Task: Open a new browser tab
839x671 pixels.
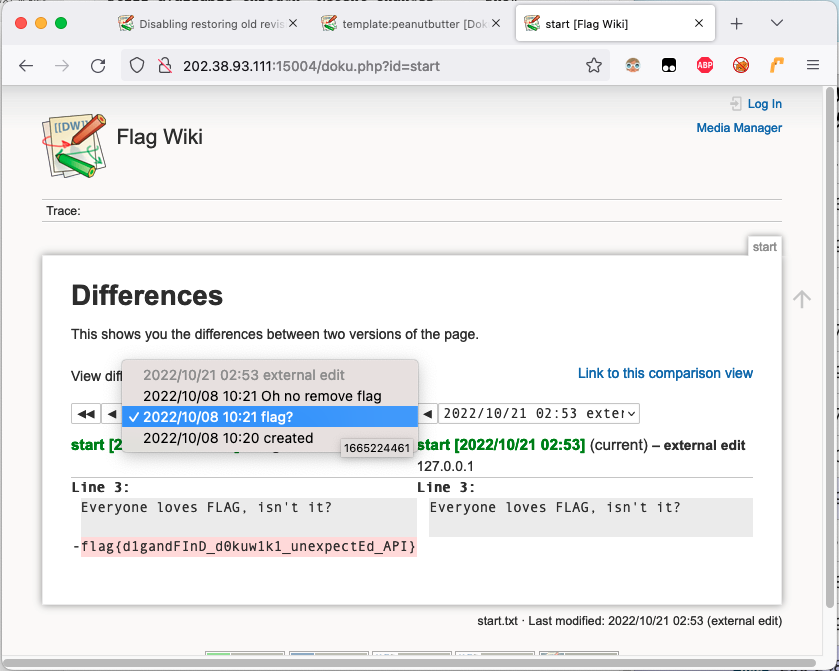Action: click(x=737, y=23)
